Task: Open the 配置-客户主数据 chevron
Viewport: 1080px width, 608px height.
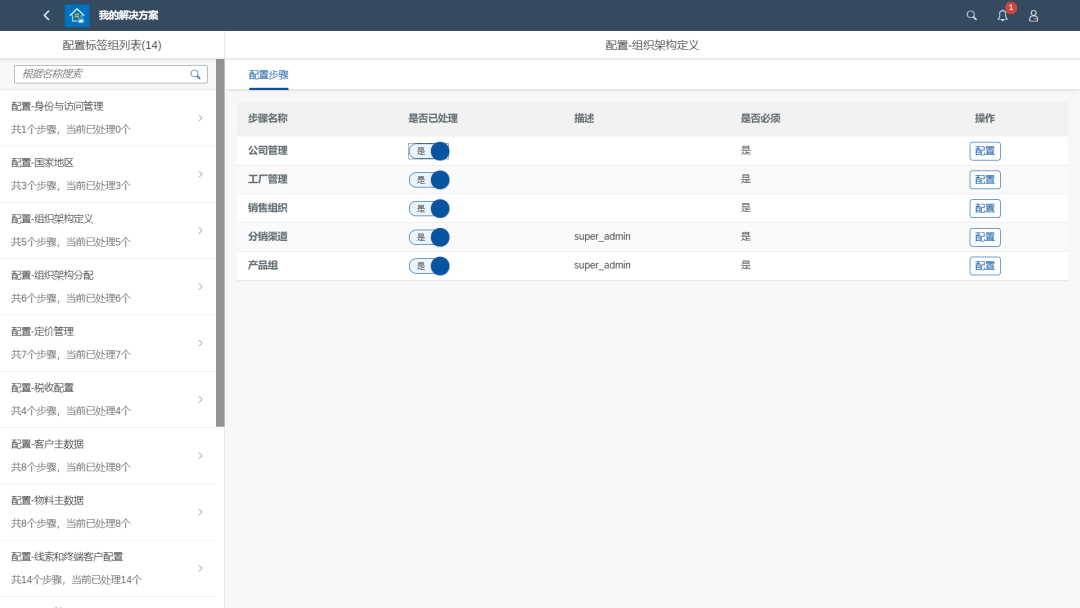Action: pyautogui.click(x=200, y=456)
